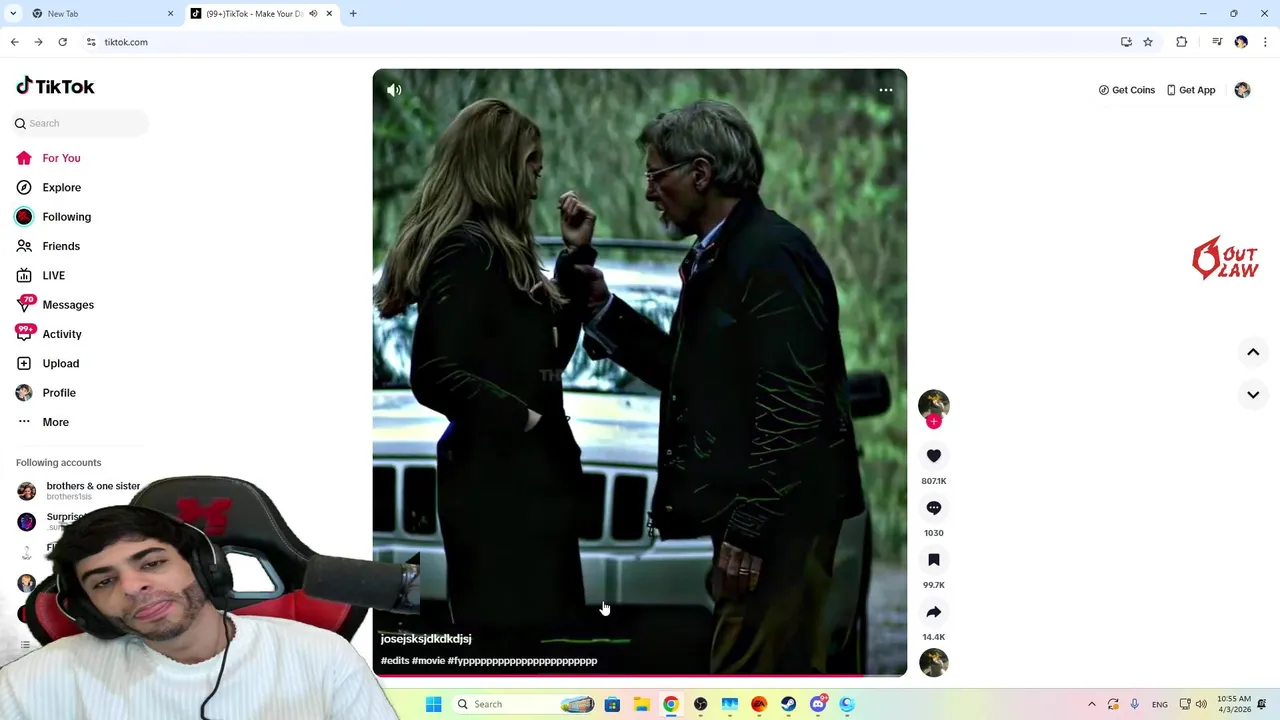Click Get App
This screenshot has height=720, width=1280.
pos(1191,90)
